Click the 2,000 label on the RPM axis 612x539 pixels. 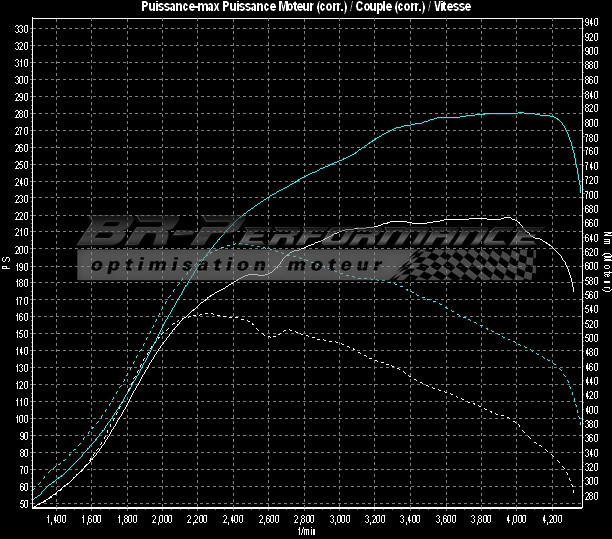click(162, 521)
